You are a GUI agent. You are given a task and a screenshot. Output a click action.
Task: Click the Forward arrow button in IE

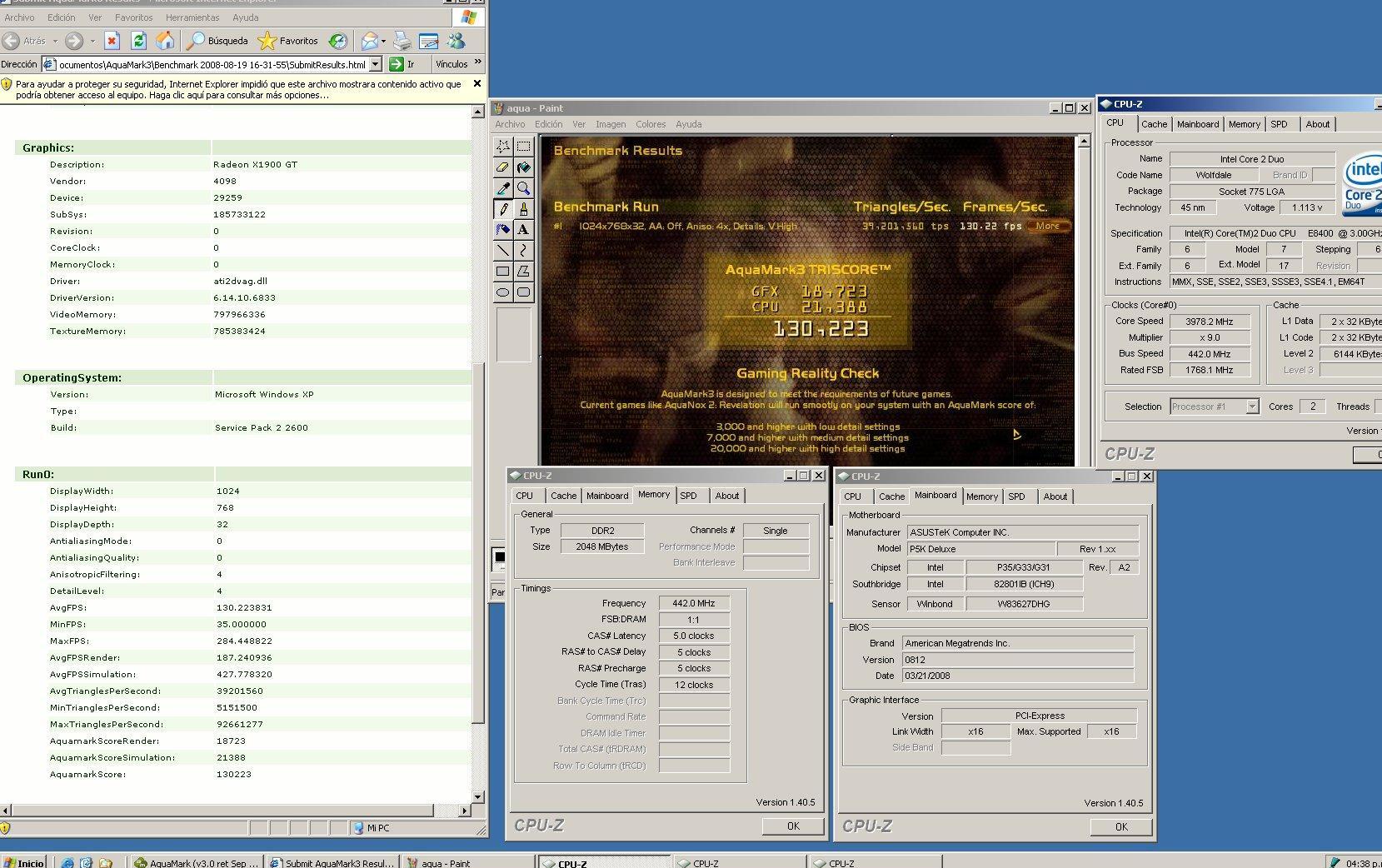(x=74, y=40)
